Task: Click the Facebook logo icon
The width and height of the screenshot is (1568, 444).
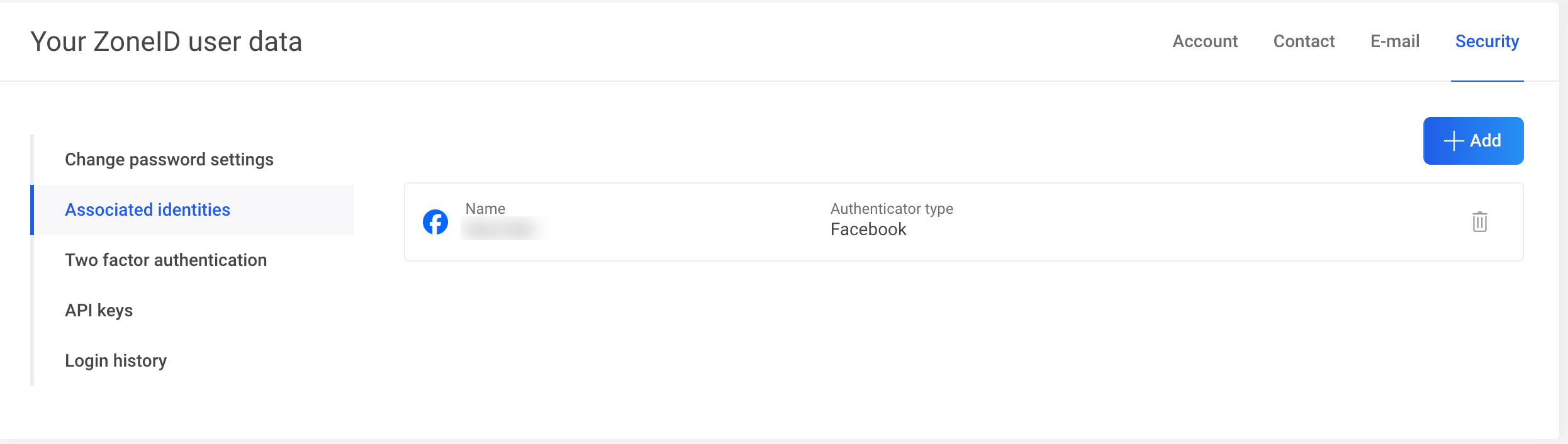Action: pos(435,222)
